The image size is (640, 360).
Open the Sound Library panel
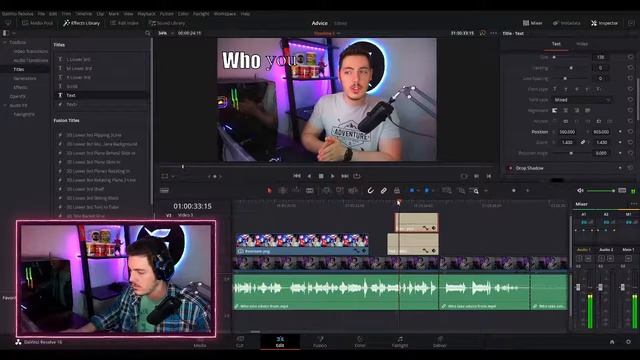[x=167, y=23]
